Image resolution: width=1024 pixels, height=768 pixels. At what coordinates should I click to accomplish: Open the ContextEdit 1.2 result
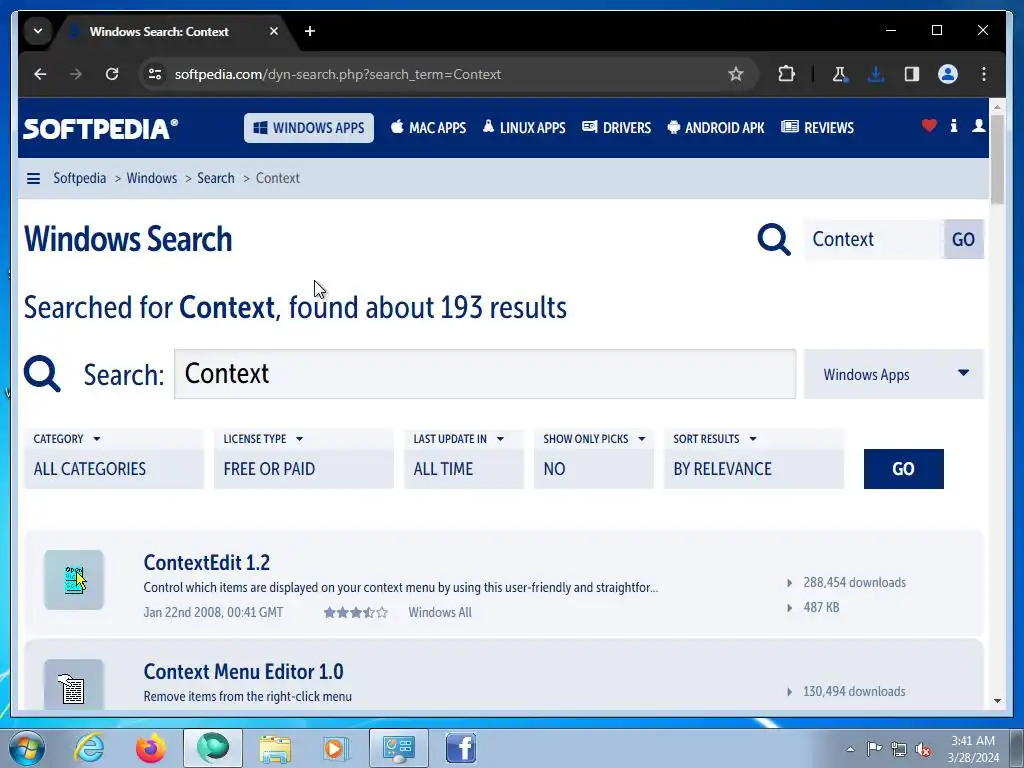(x=206, y=562)
